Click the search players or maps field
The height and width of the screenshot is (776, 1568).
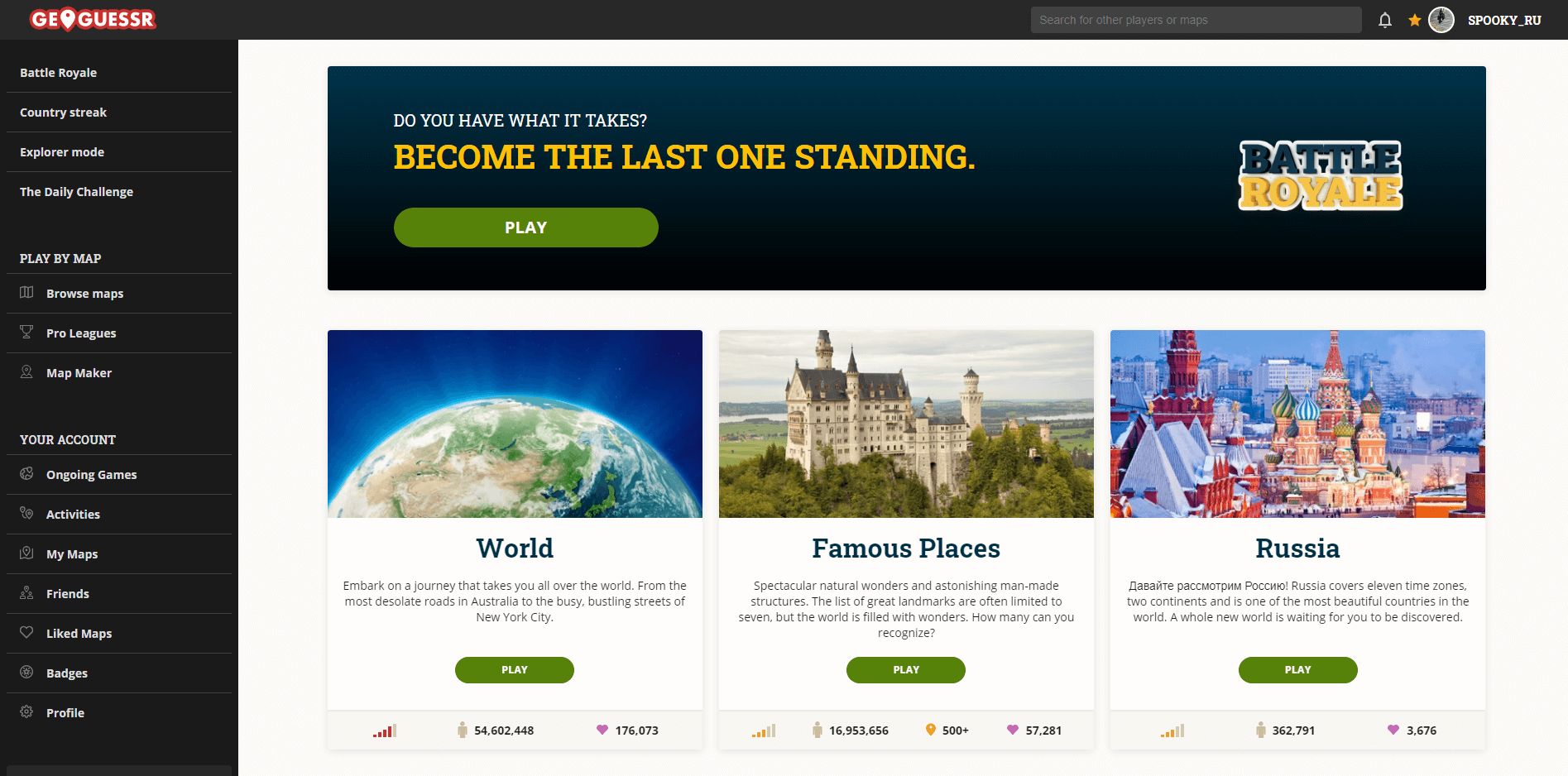(x=1196, y=20)
